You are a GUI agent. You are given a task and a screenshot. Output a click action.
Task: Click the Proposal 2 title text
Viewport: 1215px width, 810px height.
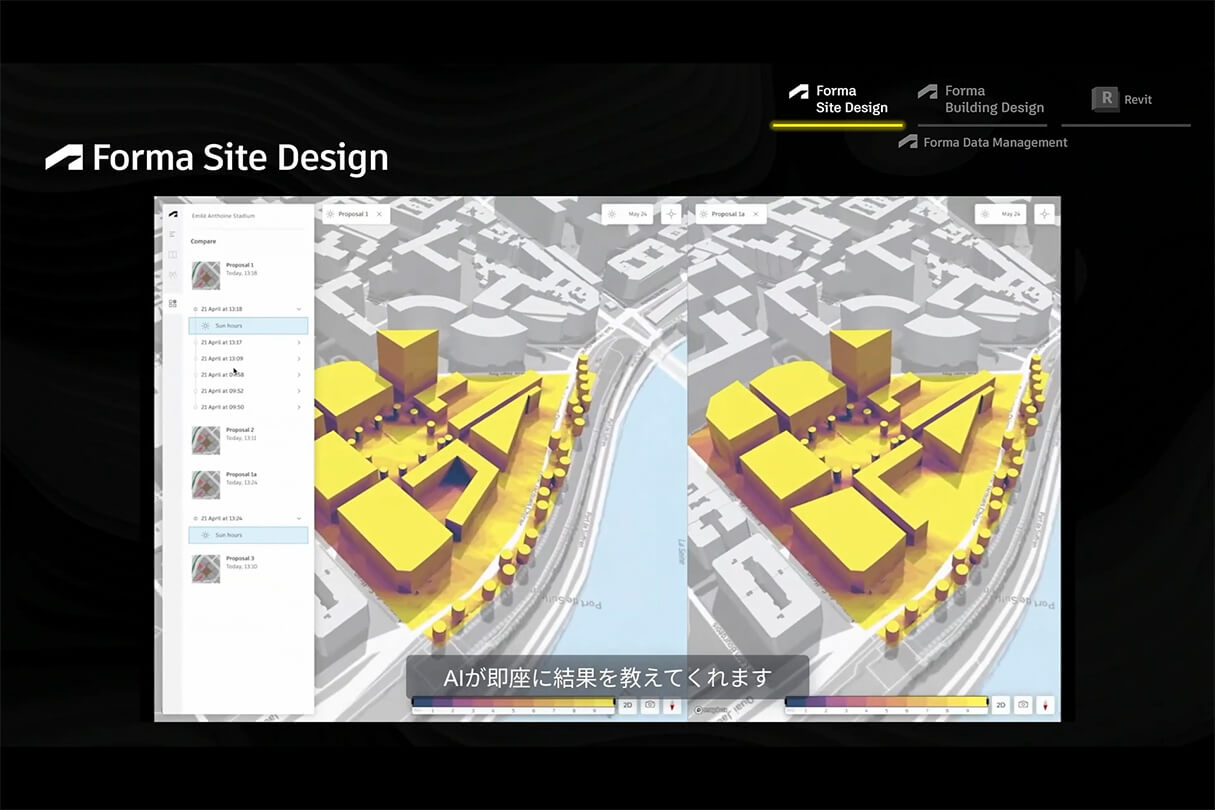pos(240,430)
